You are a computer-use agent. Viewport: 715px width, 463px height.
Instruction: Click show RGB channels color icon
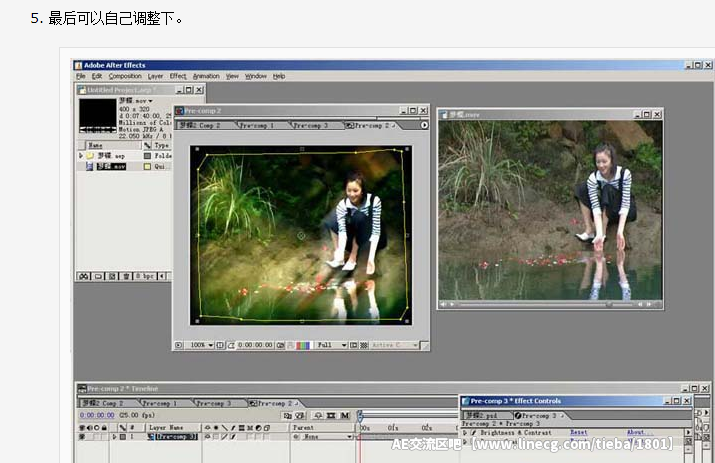pos(303,345)
